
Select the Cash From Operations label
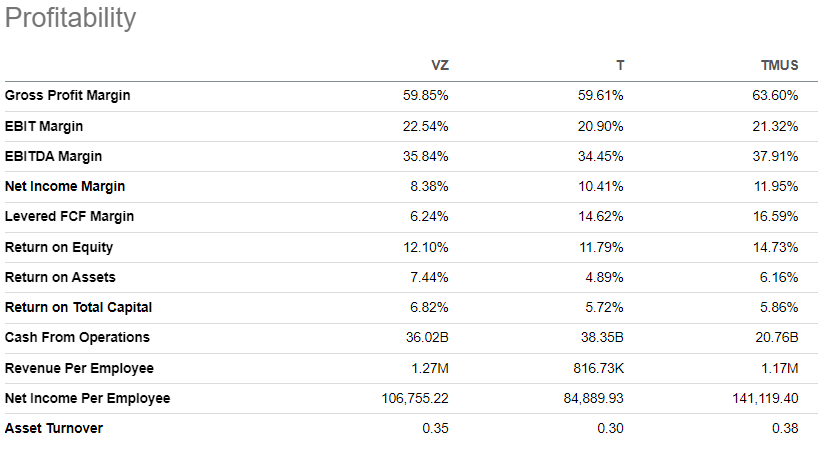tap(77, 337)
